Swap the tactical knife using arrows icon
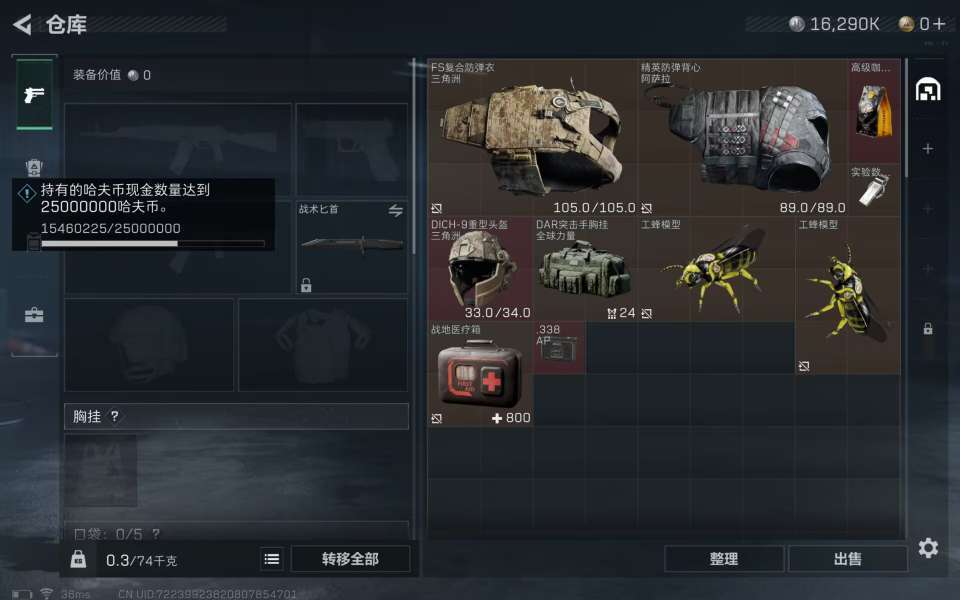 (x=396, y=211)
